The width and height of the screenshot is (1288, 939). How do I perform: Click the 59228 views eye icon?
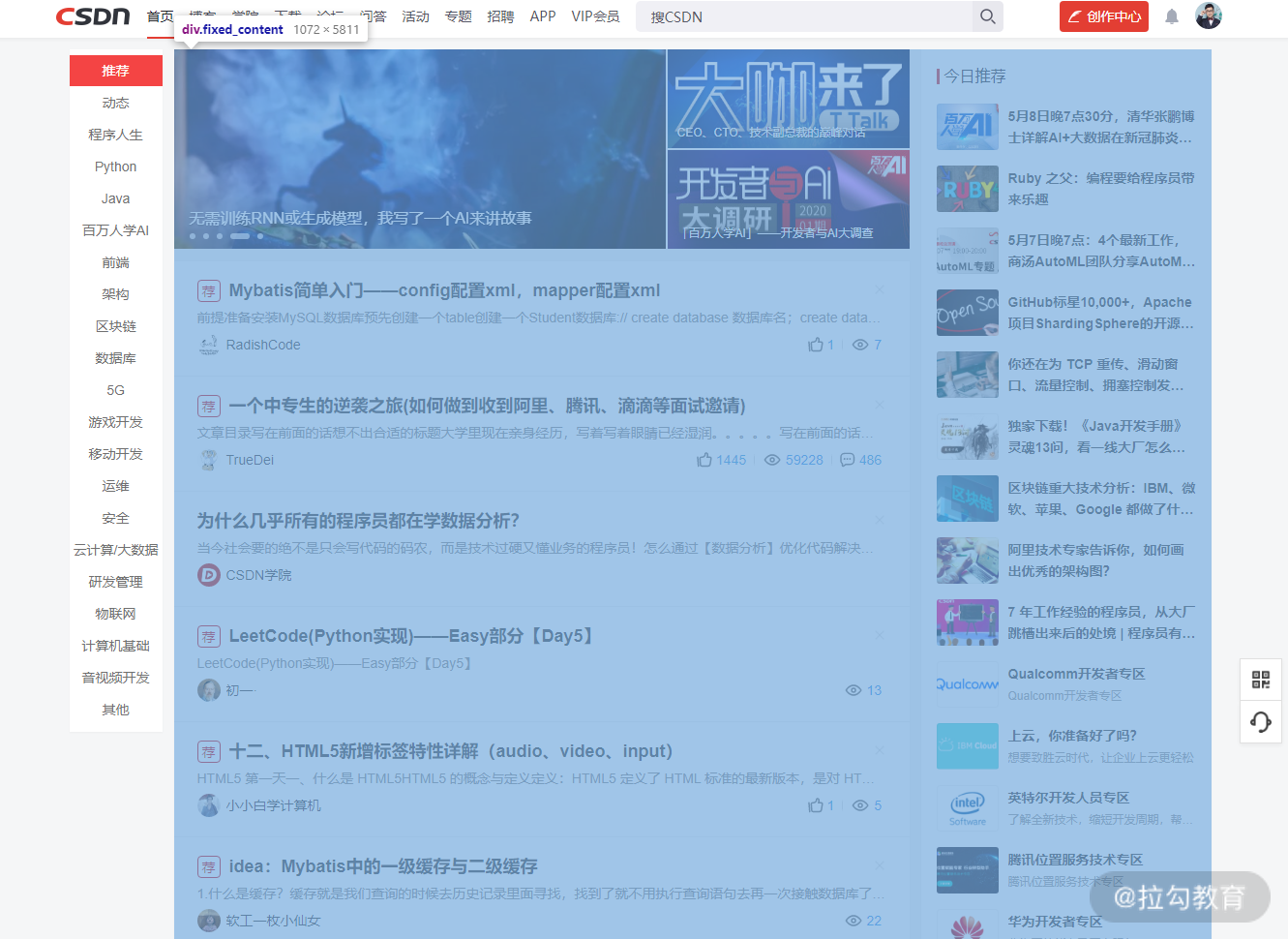772,460
